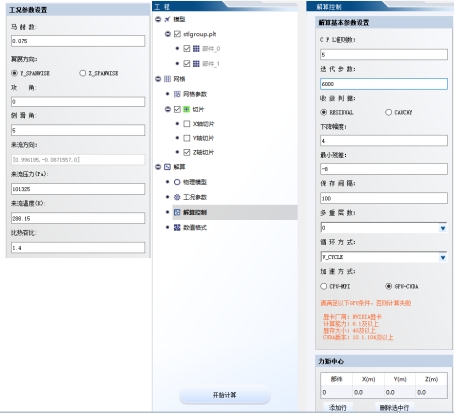Uncheck the Z轴切片 checkbox
Image resolution: width=455 pixels, height=414 pixels.
pos(187,152)
